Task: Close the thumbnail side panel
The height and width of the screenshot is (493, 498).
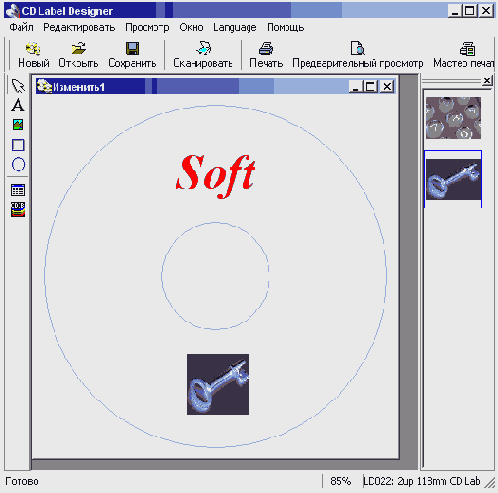Action: (487, 80)
